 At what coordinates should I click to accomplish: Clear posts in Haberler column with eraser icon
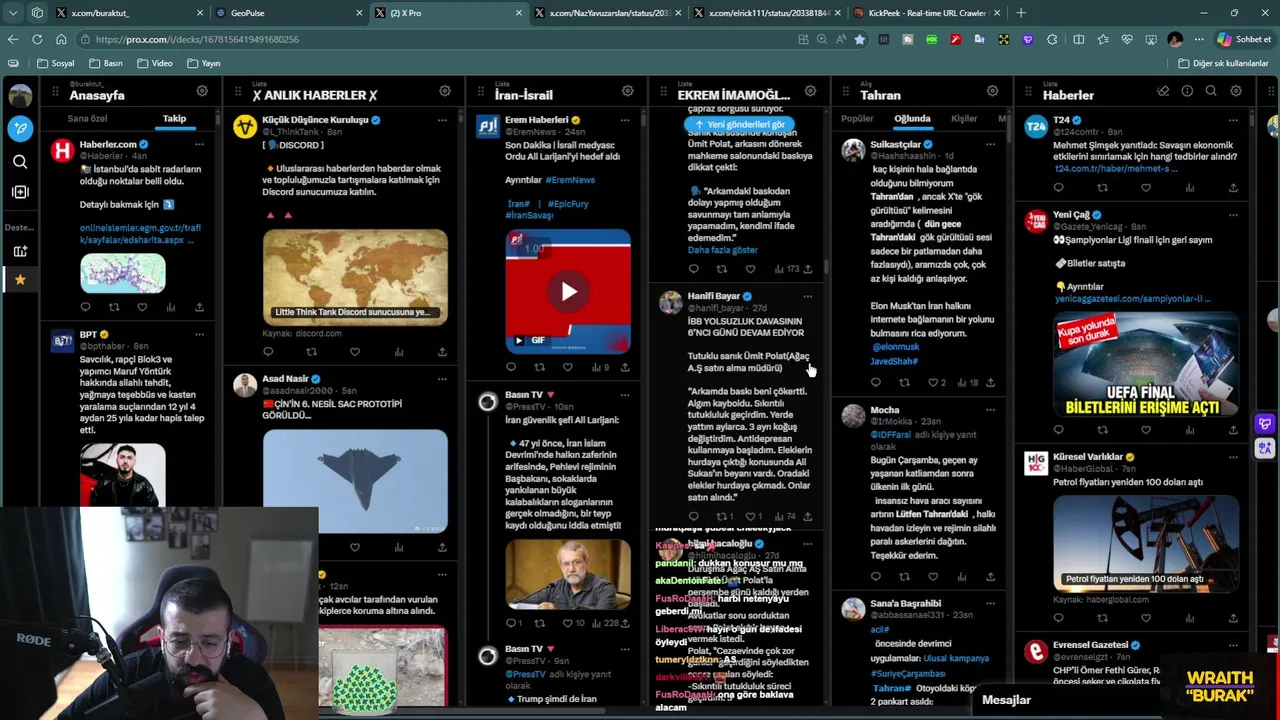[1163, 91]
